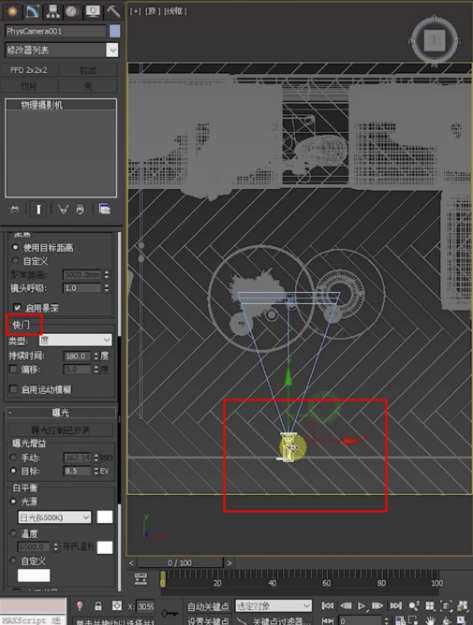The width and height of the screenshot is (473, 625).
Task: Select the 自定义 focus radio button
Action: pyautogui.click(x=16, y=260)
